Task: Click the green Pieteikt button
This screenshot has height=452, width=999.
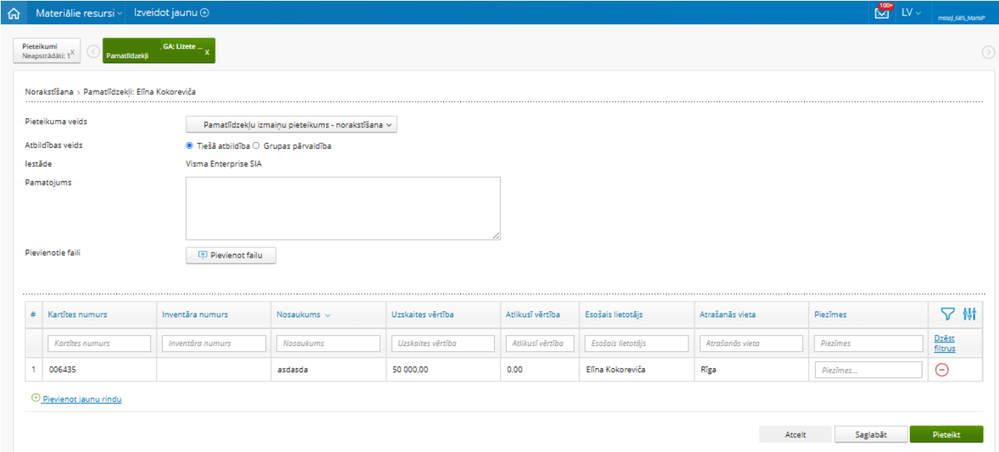Action: 946,435
